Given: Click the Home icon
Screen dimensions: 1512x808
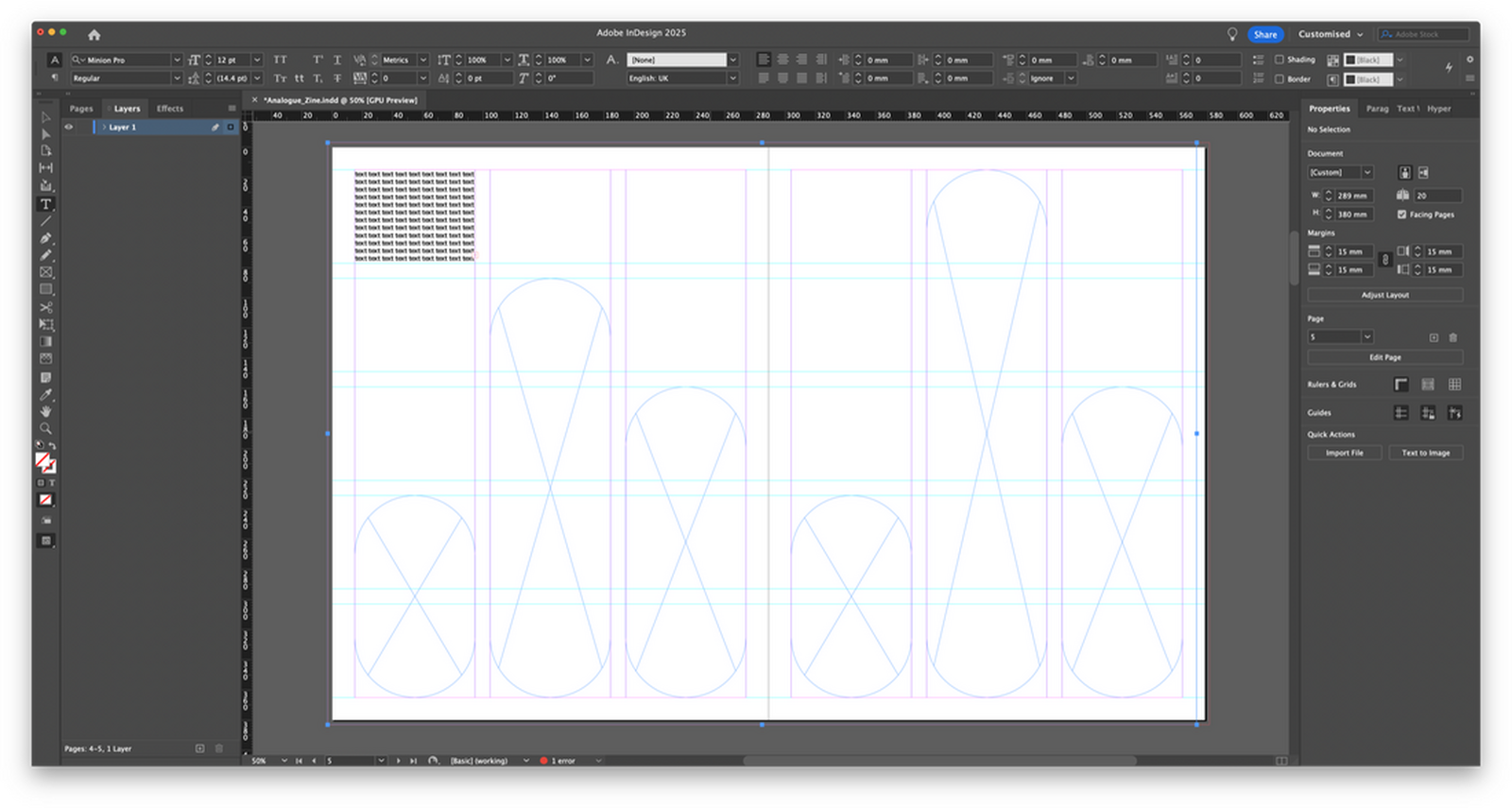Looking at the screenshot, I should [94, 35].
